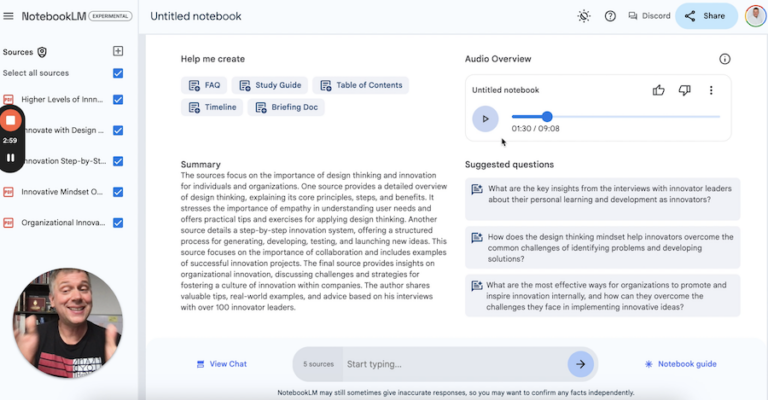
Task: Open audio overview three-dot options menu
Action: tap(711, 90)
